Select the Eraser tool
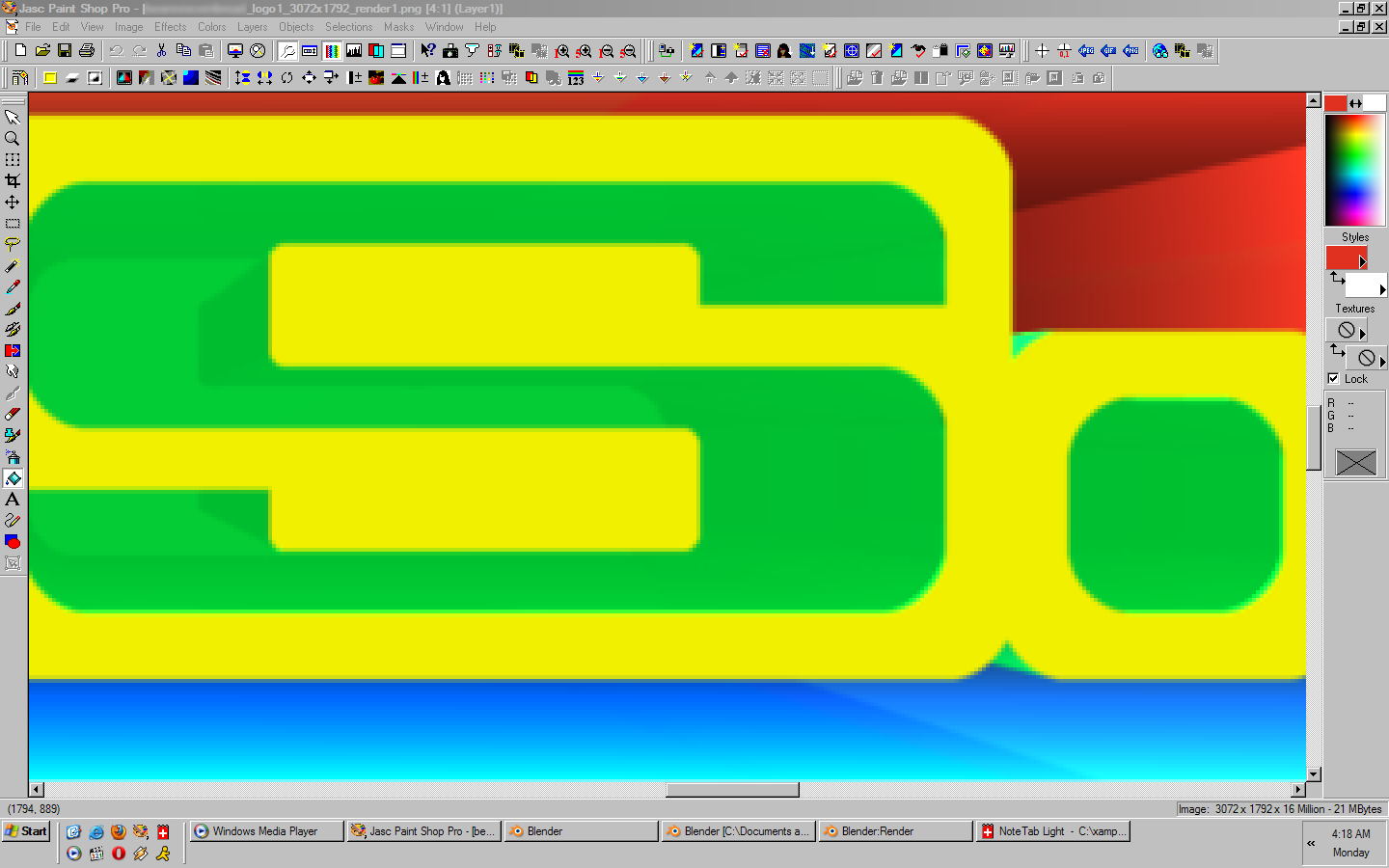This screenshot has height=868, width=1389. [13, 415]
